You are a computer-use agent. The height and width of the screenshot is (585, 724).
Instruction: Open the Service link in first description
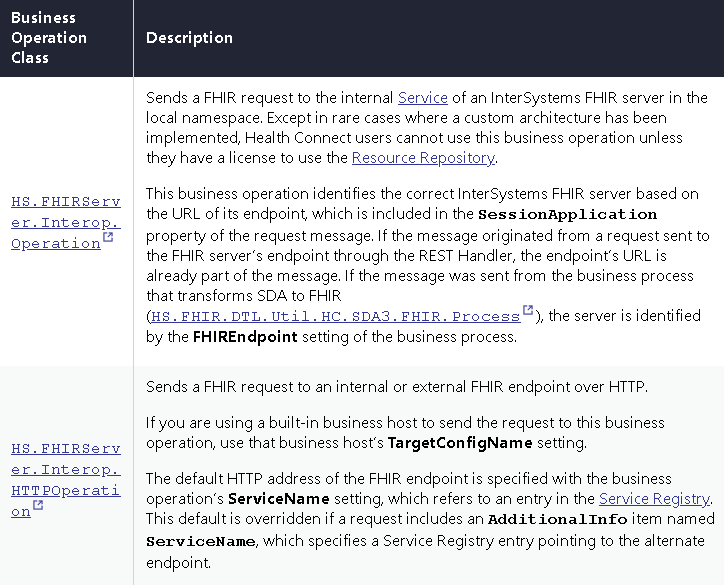point(422,98)
